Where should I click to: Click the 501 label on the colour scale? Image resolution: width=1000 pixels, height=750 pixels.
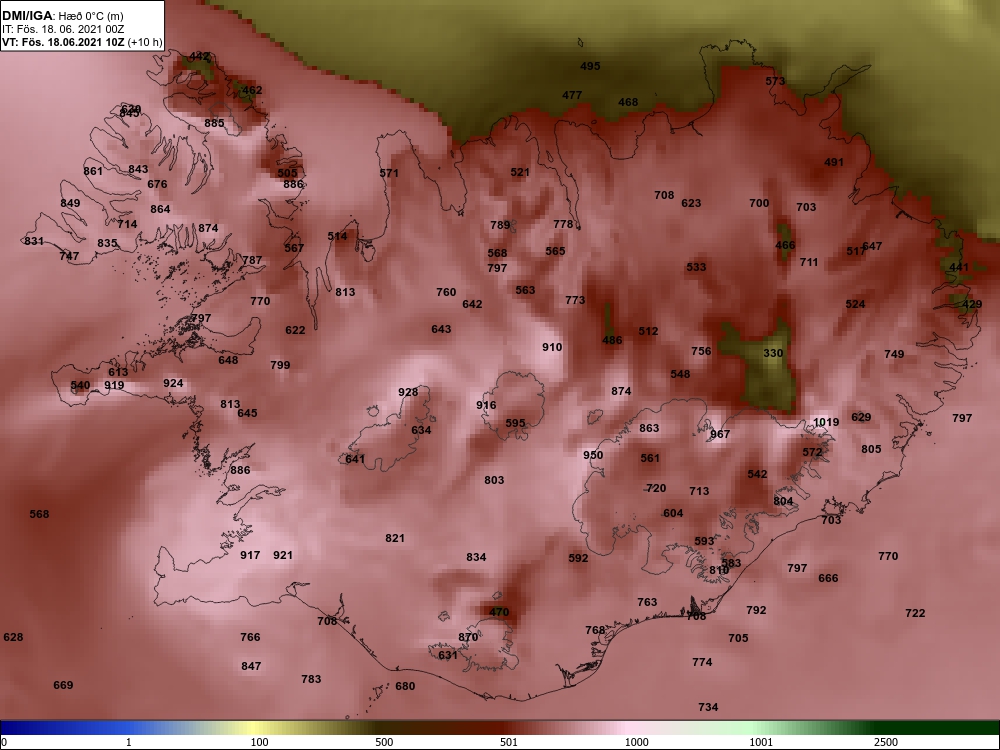pyautogui.click(x=509, y=742)
